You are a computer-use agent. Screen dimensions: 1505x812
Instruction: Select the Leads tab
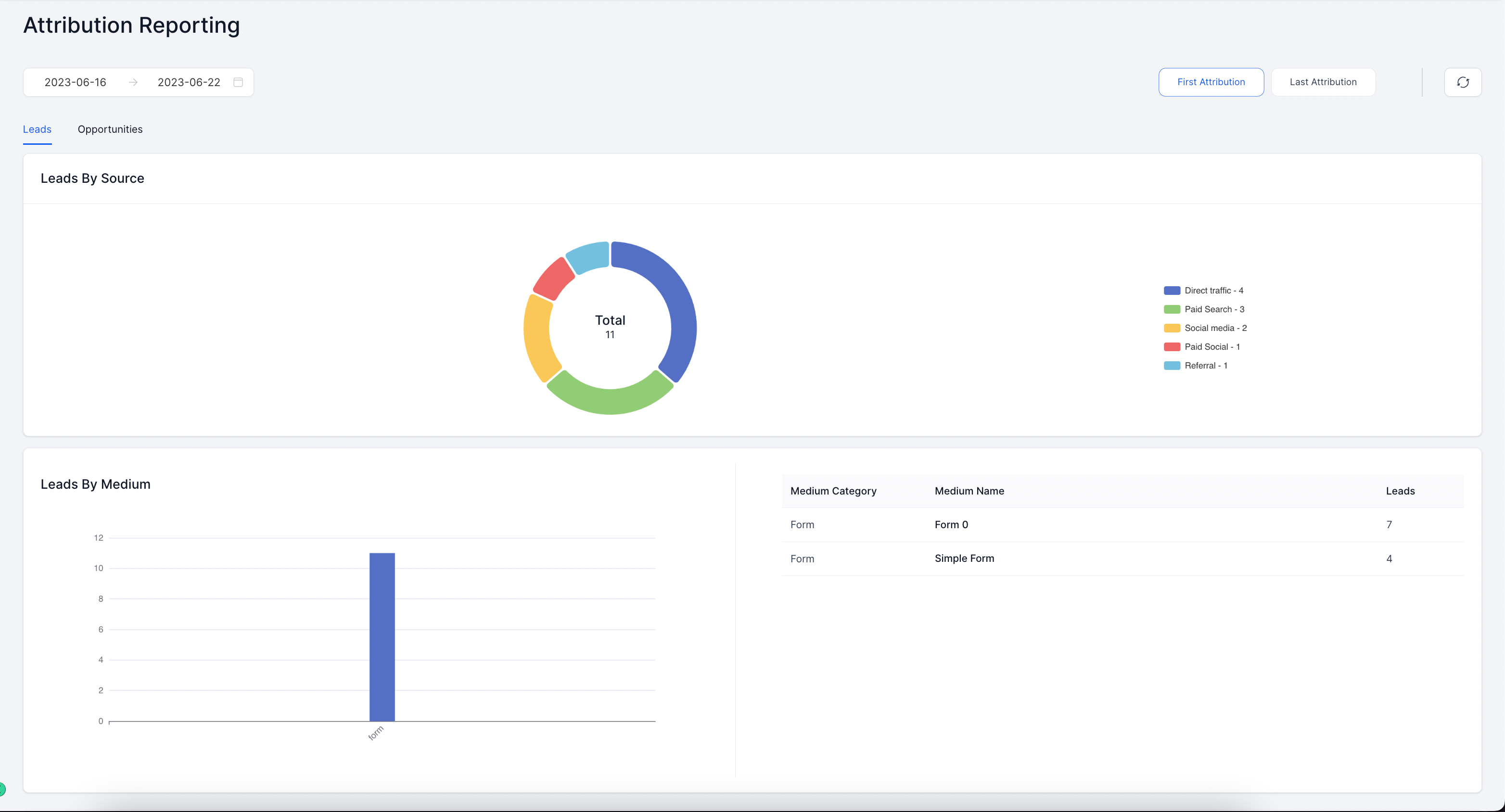37,129
